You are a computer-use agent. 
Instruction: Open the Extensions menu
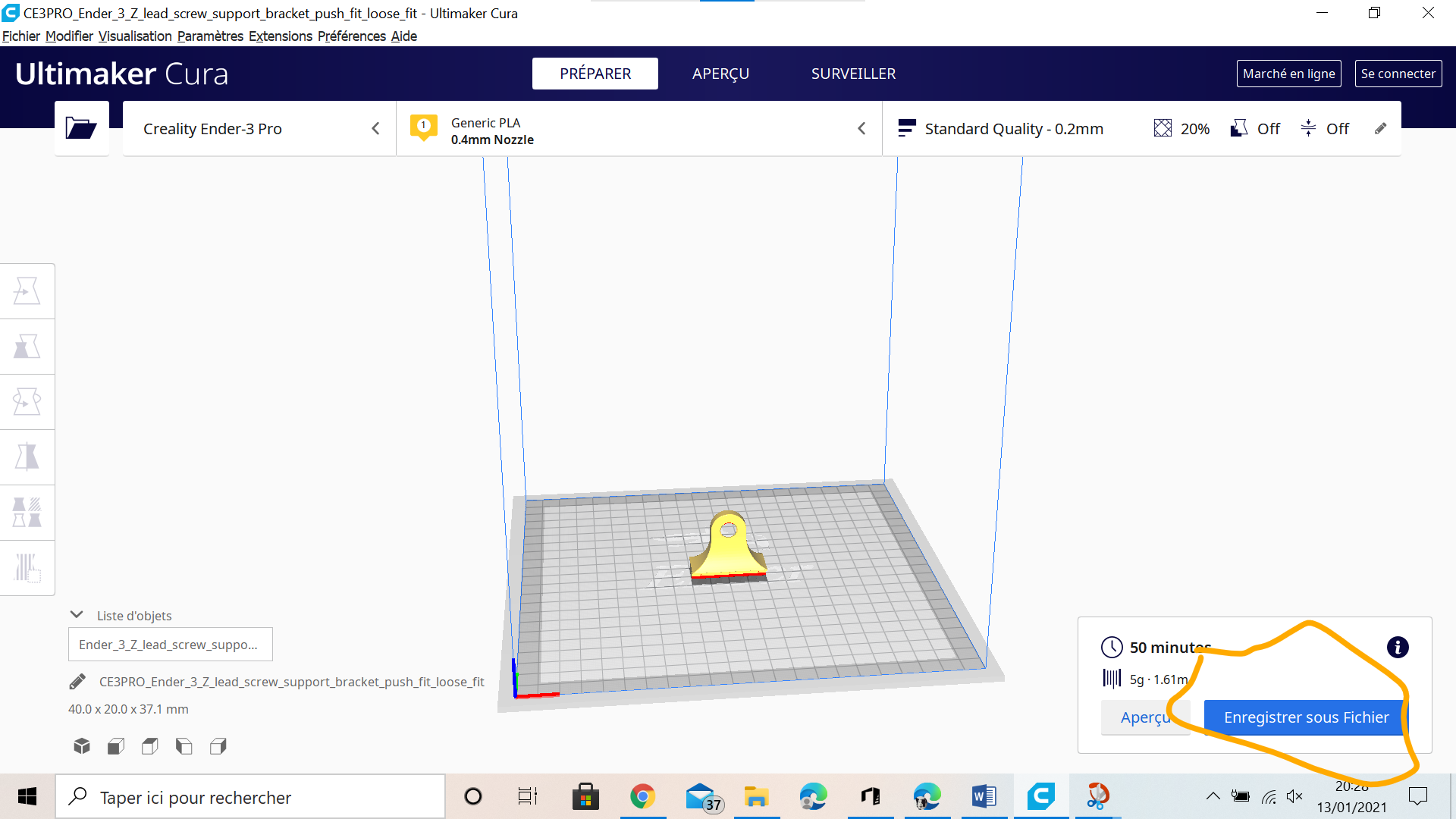coord(280,36)
